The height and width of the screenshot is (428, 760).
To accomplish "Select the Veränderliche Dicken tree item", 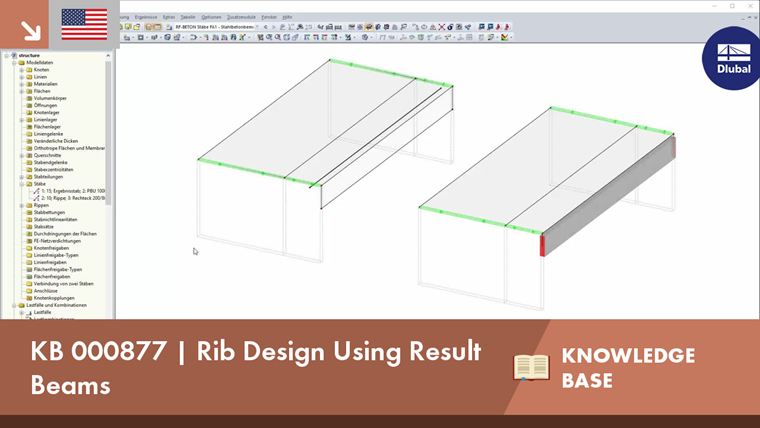I will [x=56, y=141].
